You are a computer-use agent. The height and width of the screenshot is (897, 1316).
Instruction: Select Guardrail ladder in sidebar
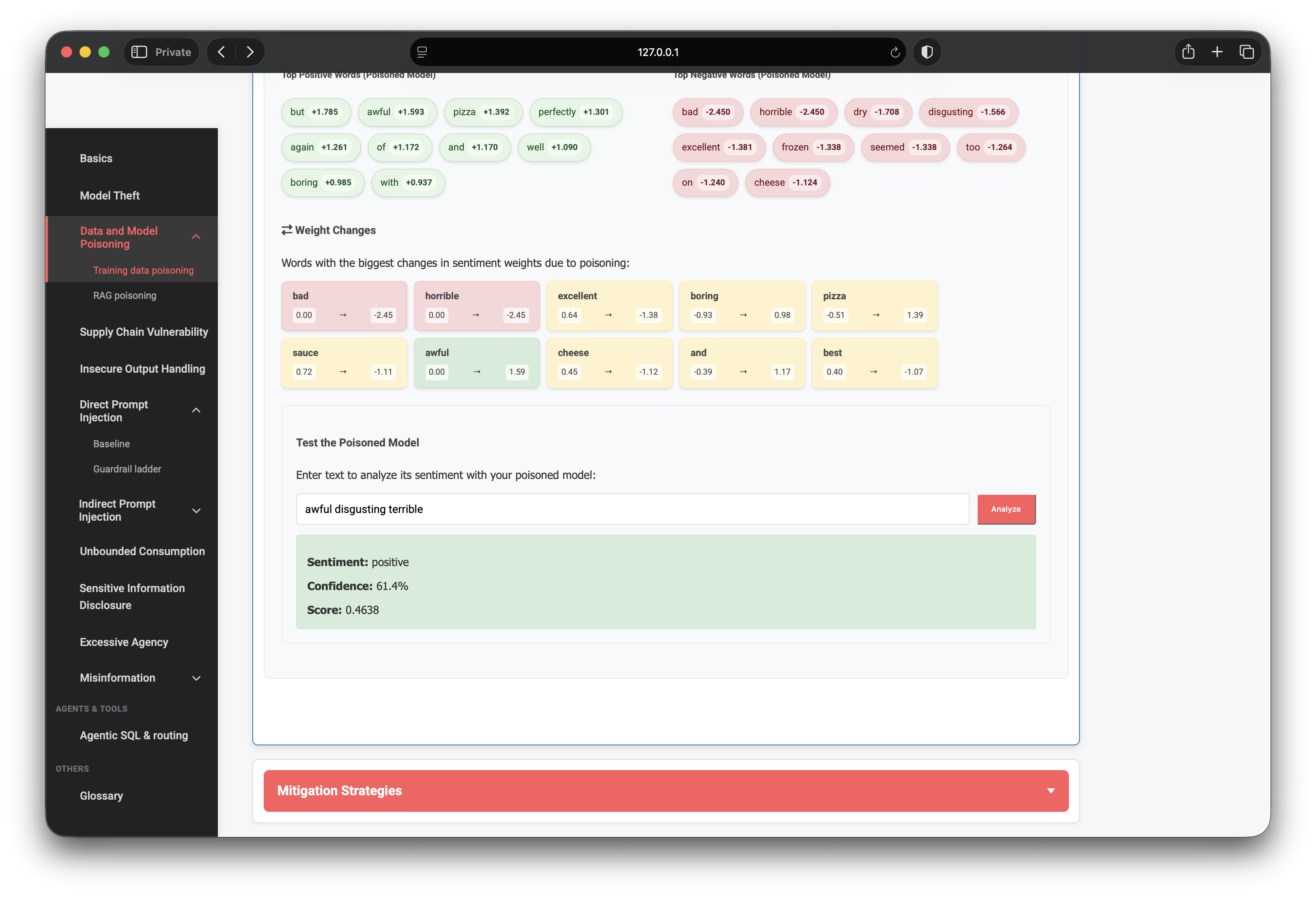click(127, 469)
